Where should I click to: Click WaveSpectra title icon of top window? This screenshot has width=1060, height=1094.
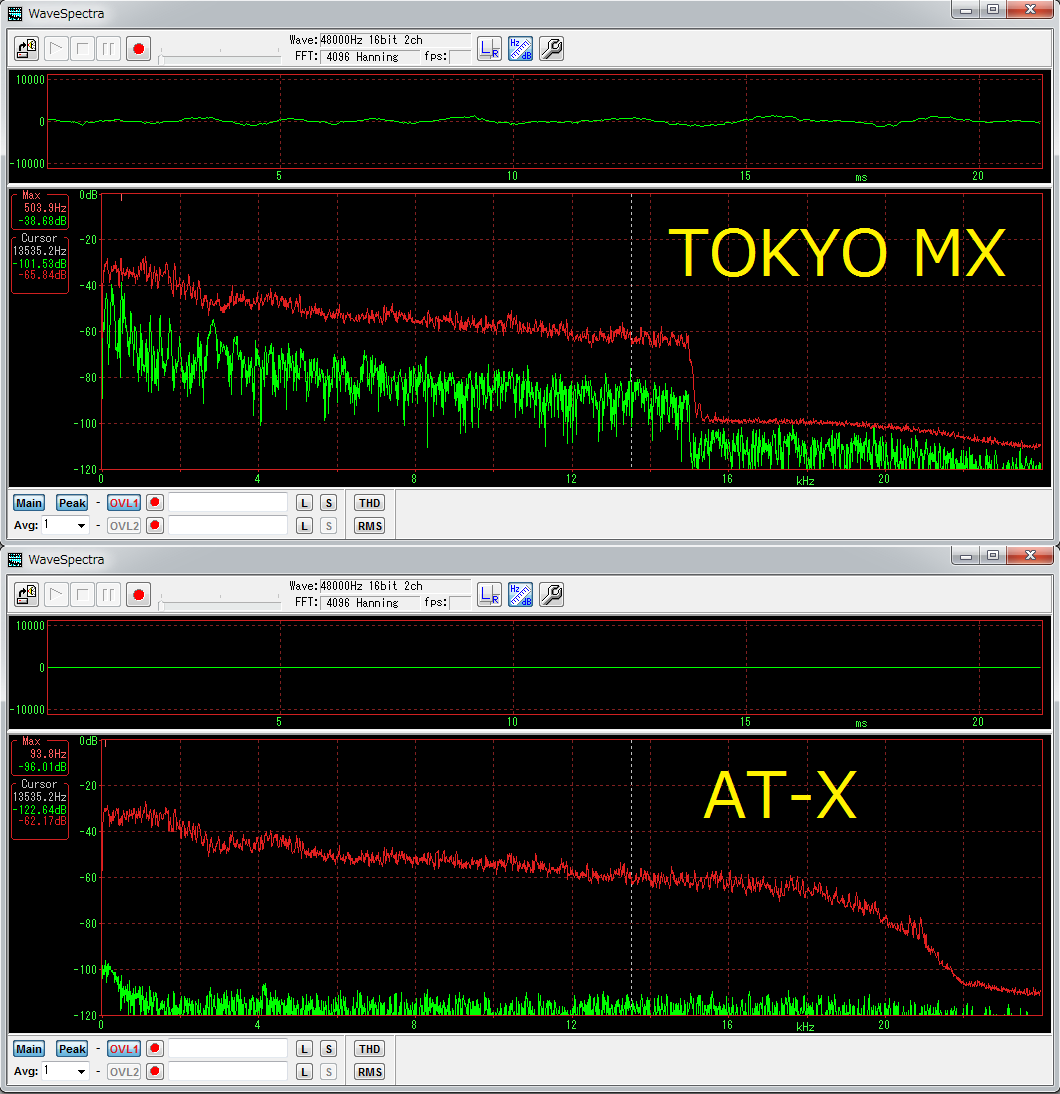[15, 13]
